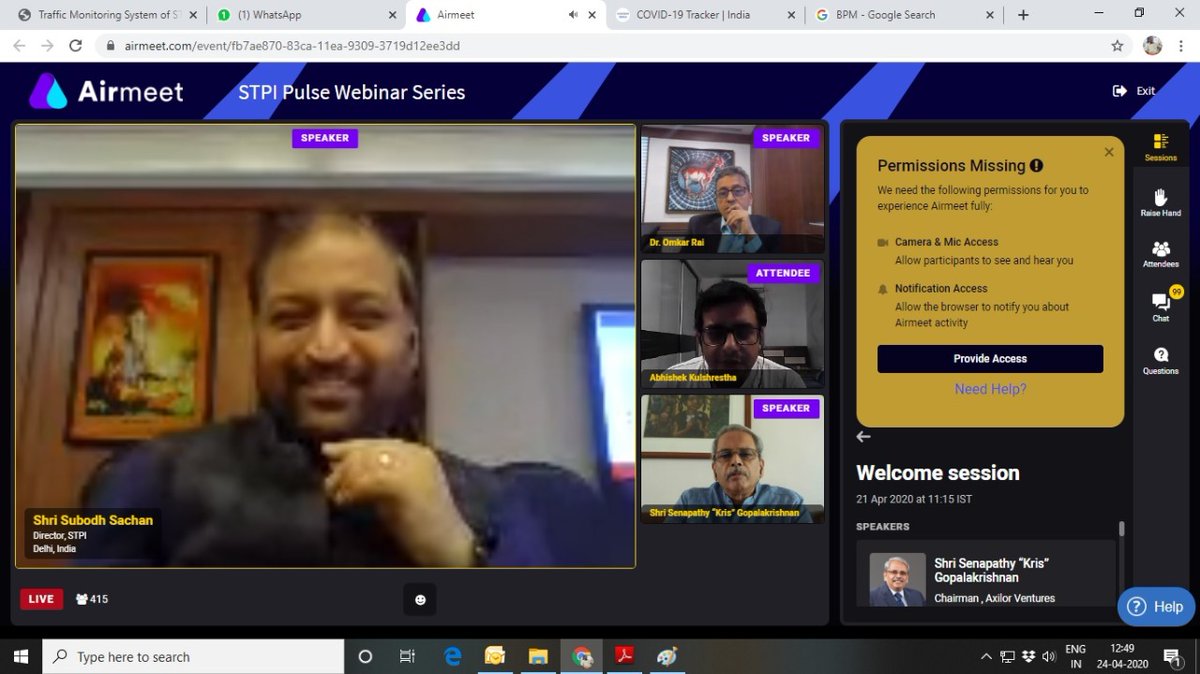Click the browser forward arrow
Image resolution: width=1200 pixels, height=674 pixels.
click(x=47, y=46)
